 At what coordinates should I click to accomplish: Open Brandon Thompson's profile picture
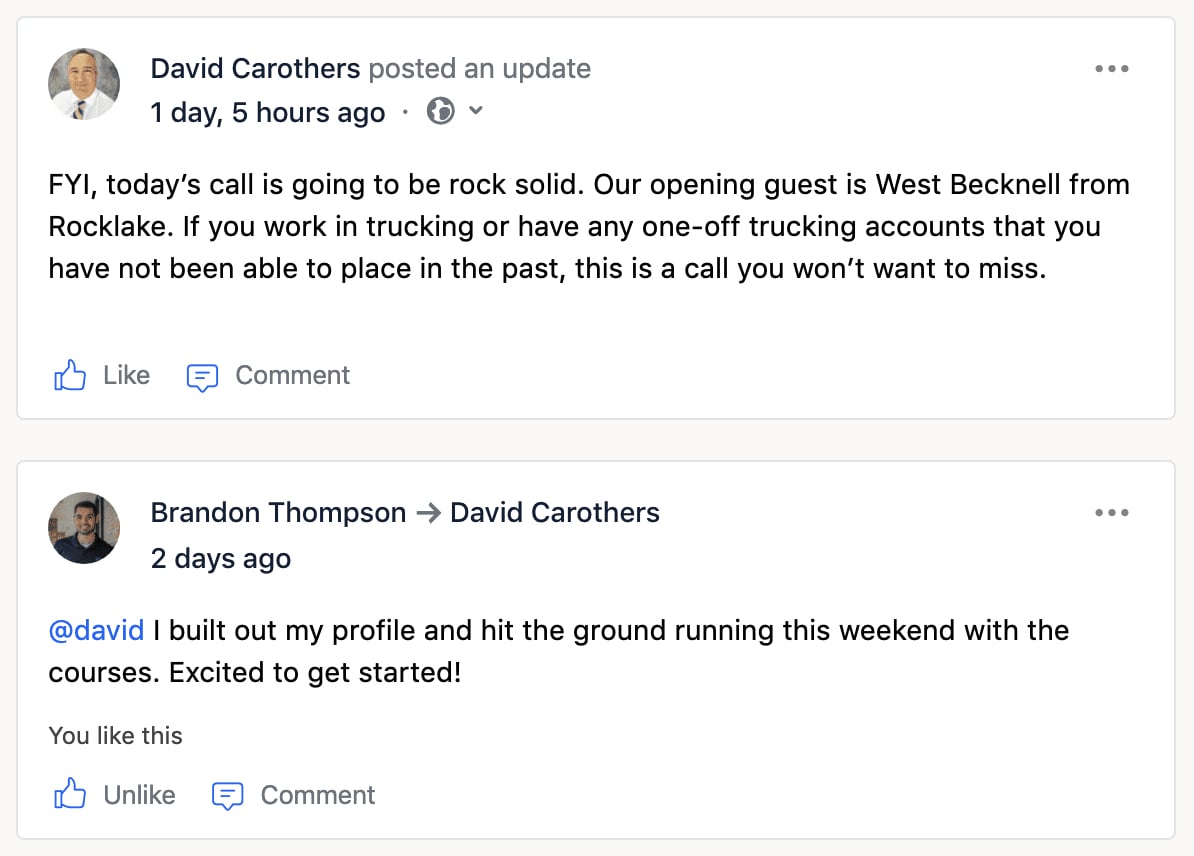tap(84, 528)
